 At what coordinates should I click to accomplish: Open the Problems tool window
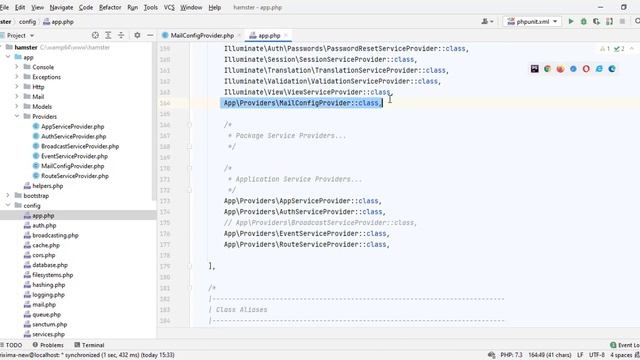(48, 345)
